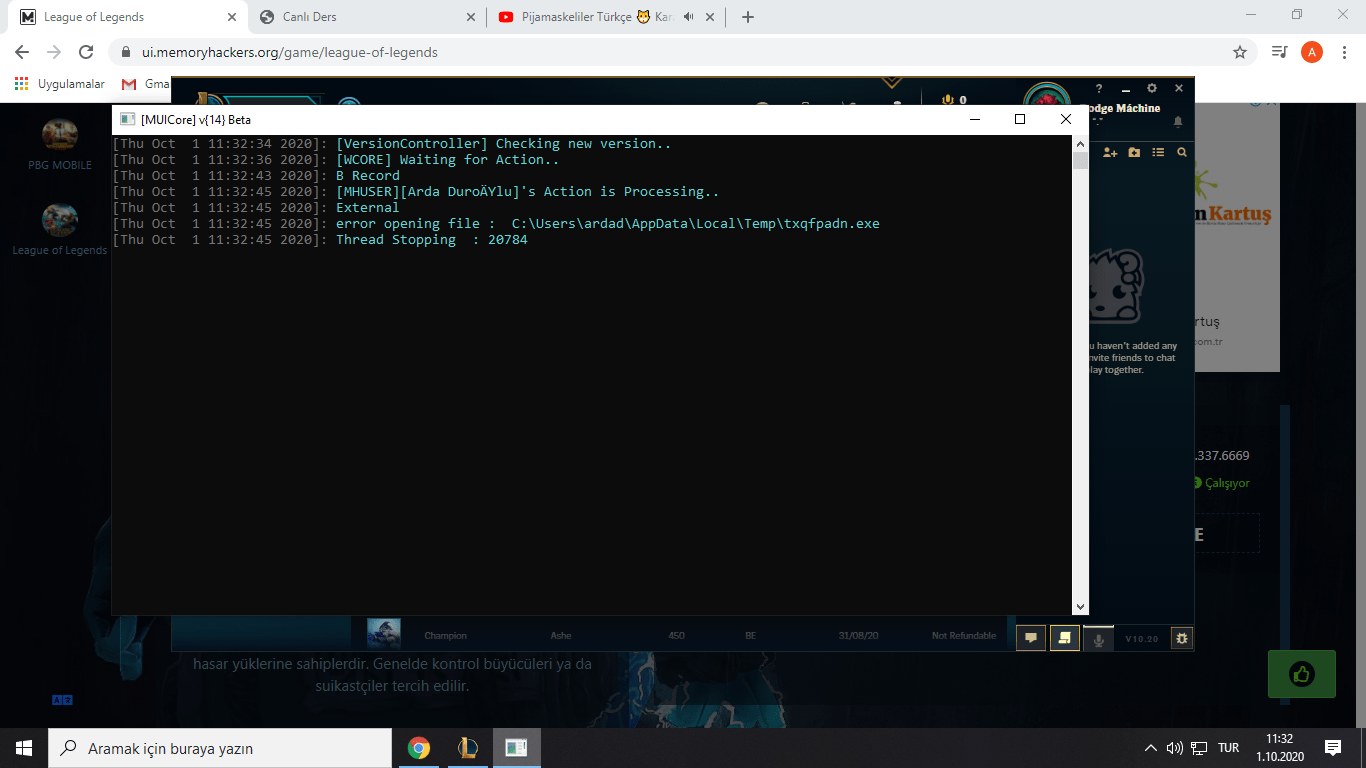The image size is (1366, 768).
Task: Search friends with magnifier icon
Action: coord(1182,152)
